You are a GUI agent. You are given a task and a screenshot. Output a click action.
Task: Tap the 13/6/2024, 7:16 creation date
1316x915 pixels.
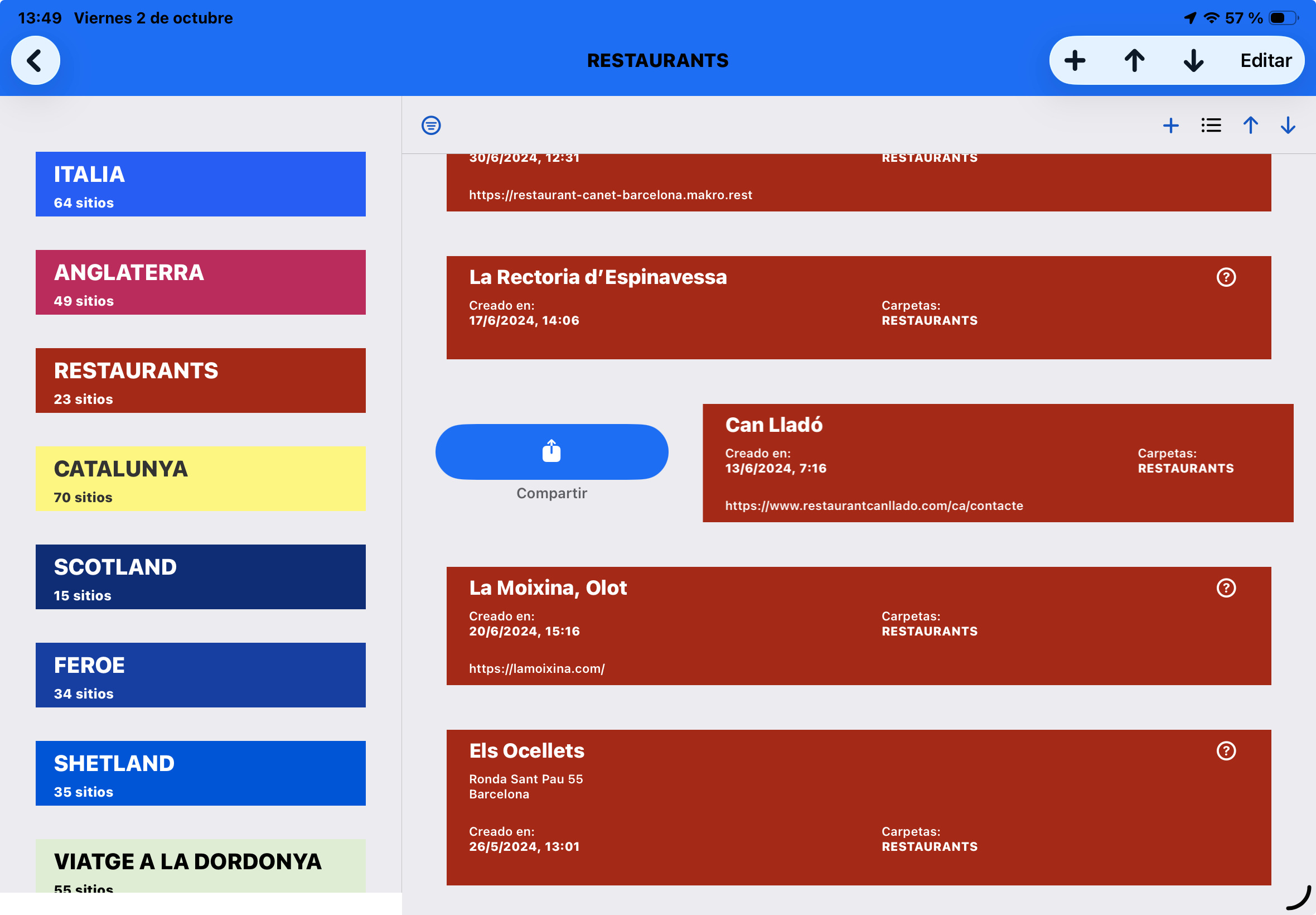776,469
